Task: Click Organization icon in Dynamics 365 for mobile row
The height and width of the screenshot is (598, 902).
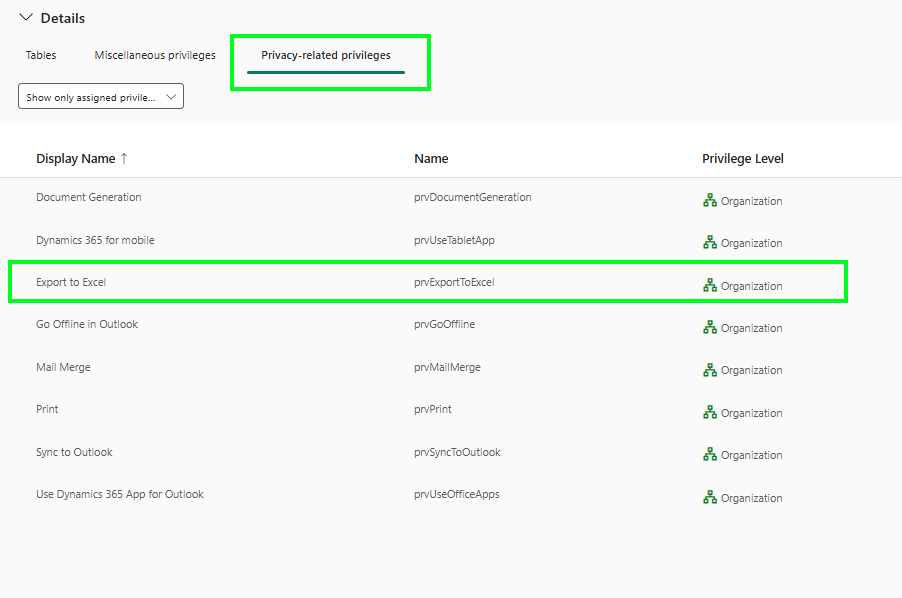Action: pos(710,242)
